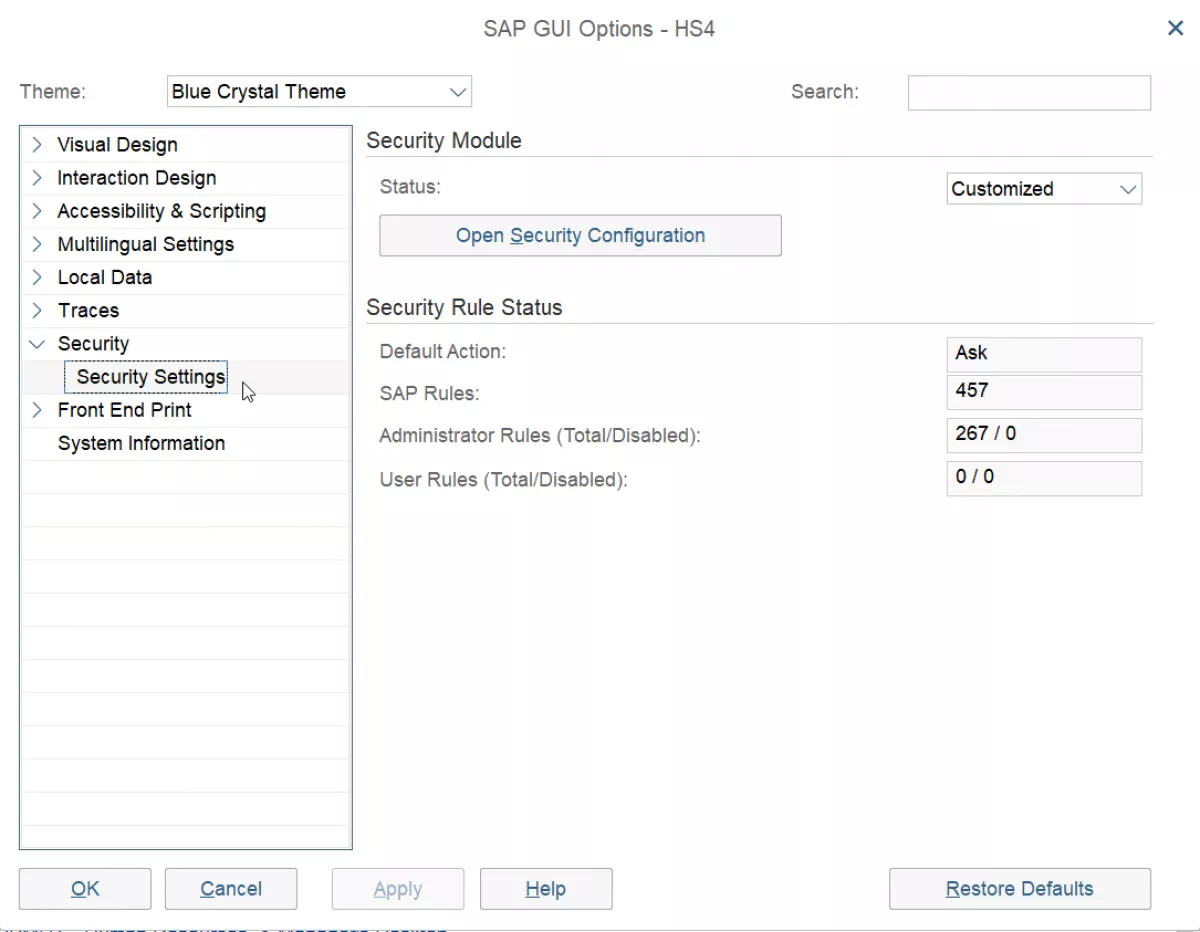Click the Theme label
The height and width of the screenshot is (932, 1200).
tap(53, 92)
